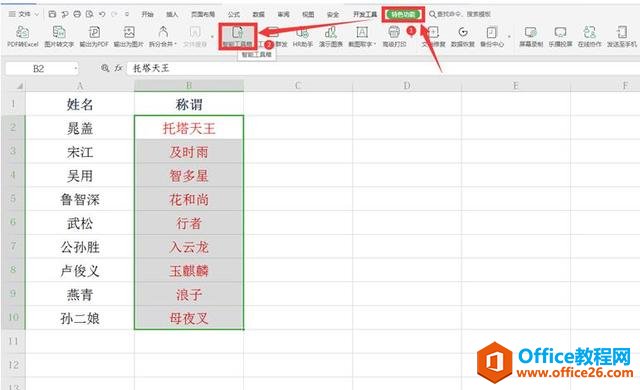The image size is (640, 390).
Task: Click the cell containing 卢俊义
Action: (x=80, y=270)
